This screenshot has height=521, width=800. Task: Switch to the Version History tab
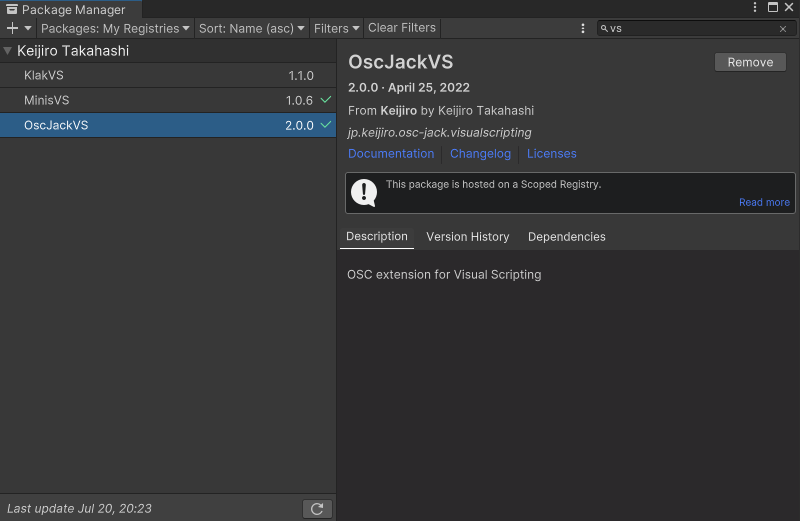467,237
